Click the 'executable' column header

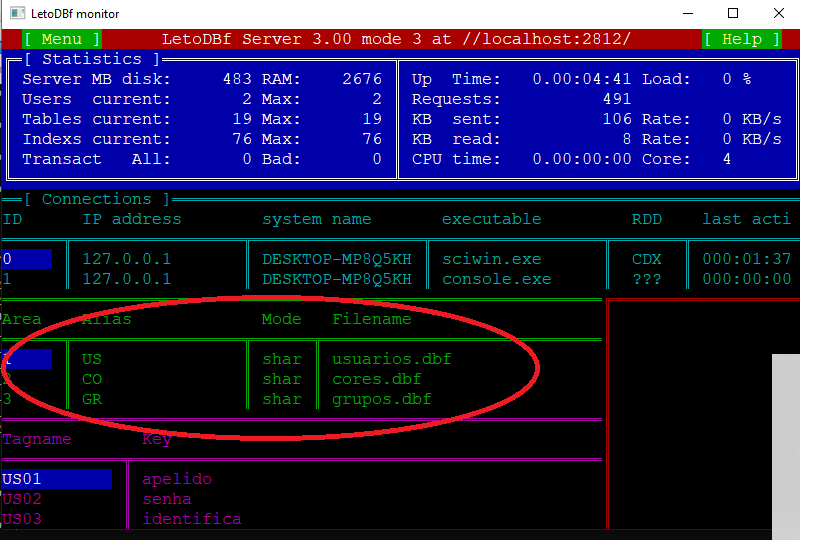[x=492, y=219]
